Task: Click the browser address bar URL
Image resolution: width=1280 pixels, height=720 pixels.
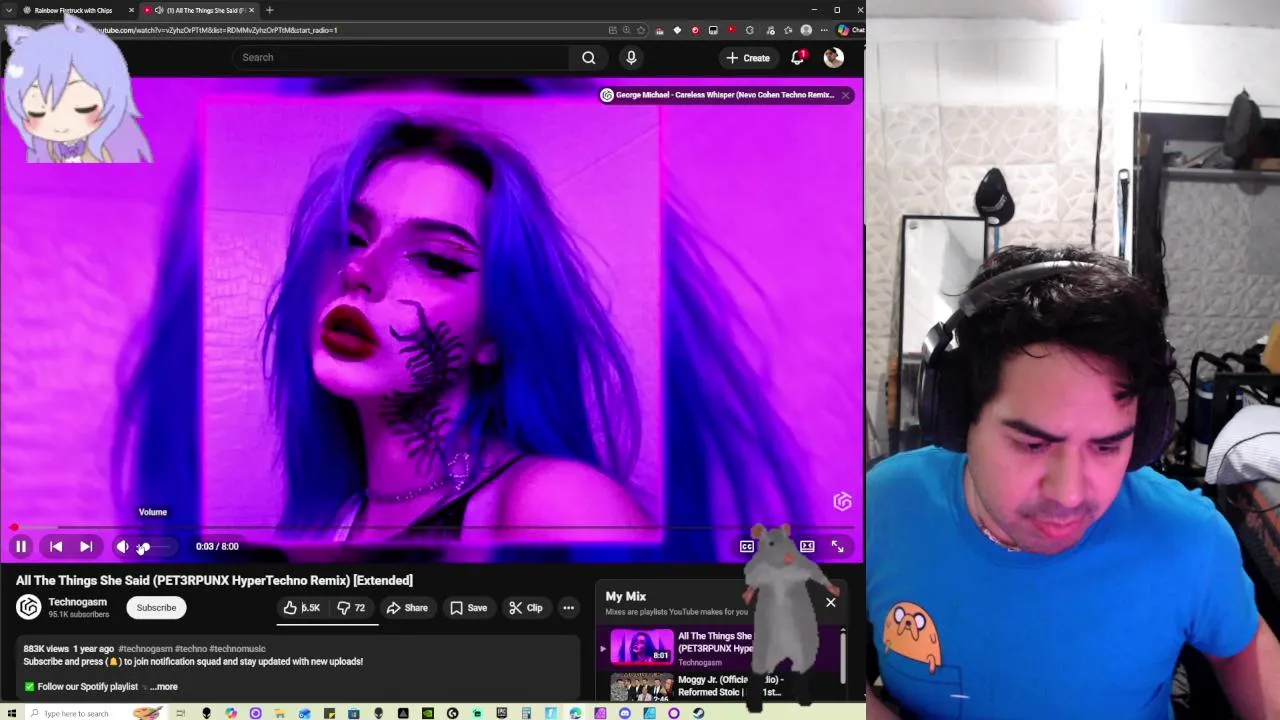Action: pyautogui.click(x=217, y=30)
